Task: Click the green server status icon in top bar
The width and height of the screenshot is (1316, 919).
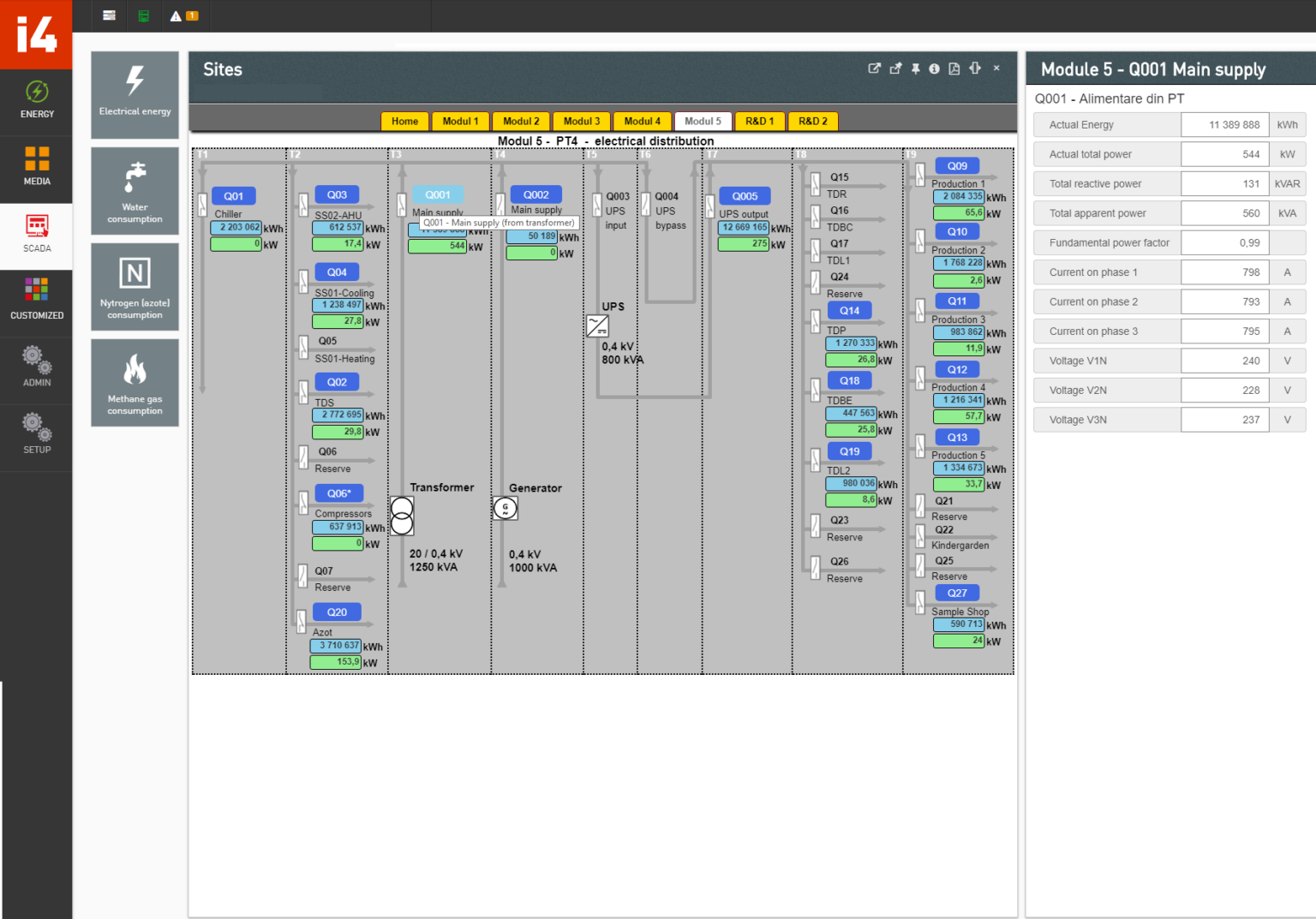Action: [x=144, y=15]
